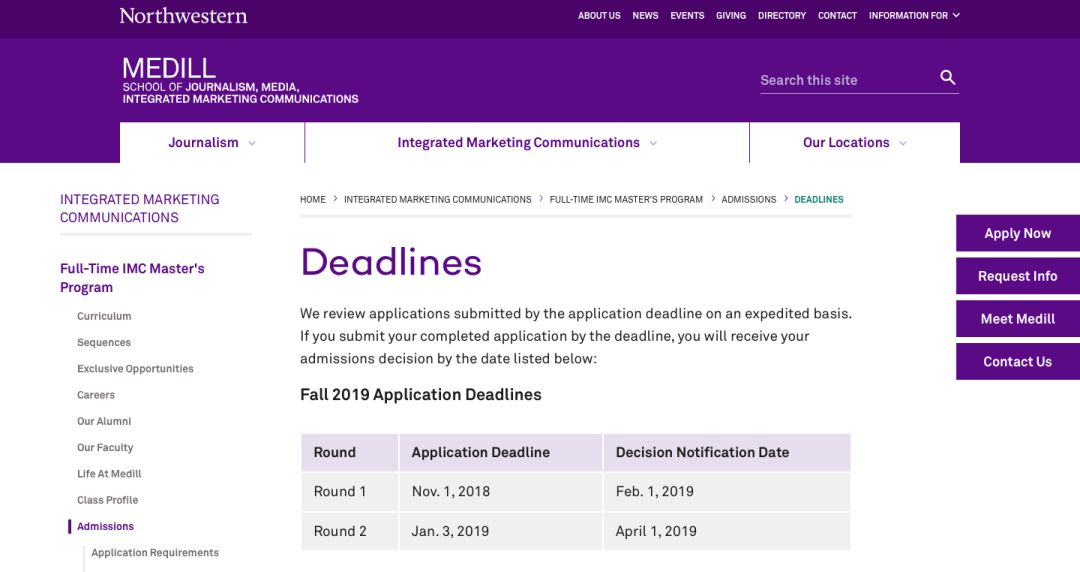Expand the Information For dropdown
The height and width of the screenshot is (572, 1080).
point(914,15)
